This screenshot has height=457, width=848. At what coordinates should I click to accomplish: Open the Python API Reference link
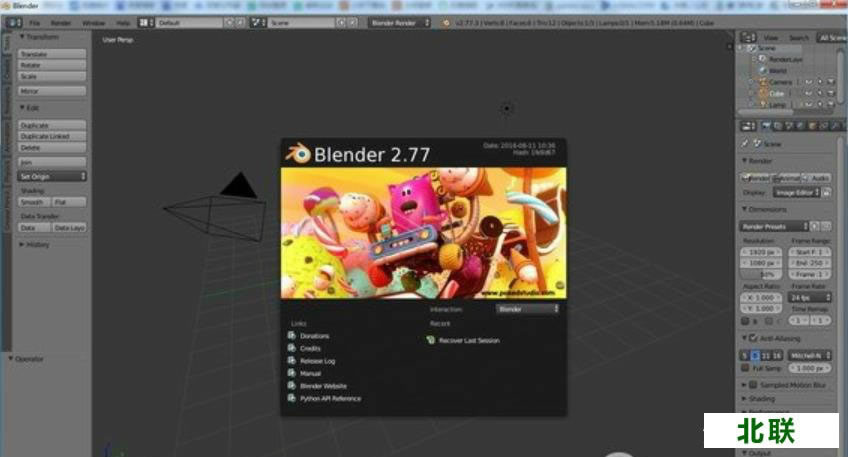click(x=330, y=398)
